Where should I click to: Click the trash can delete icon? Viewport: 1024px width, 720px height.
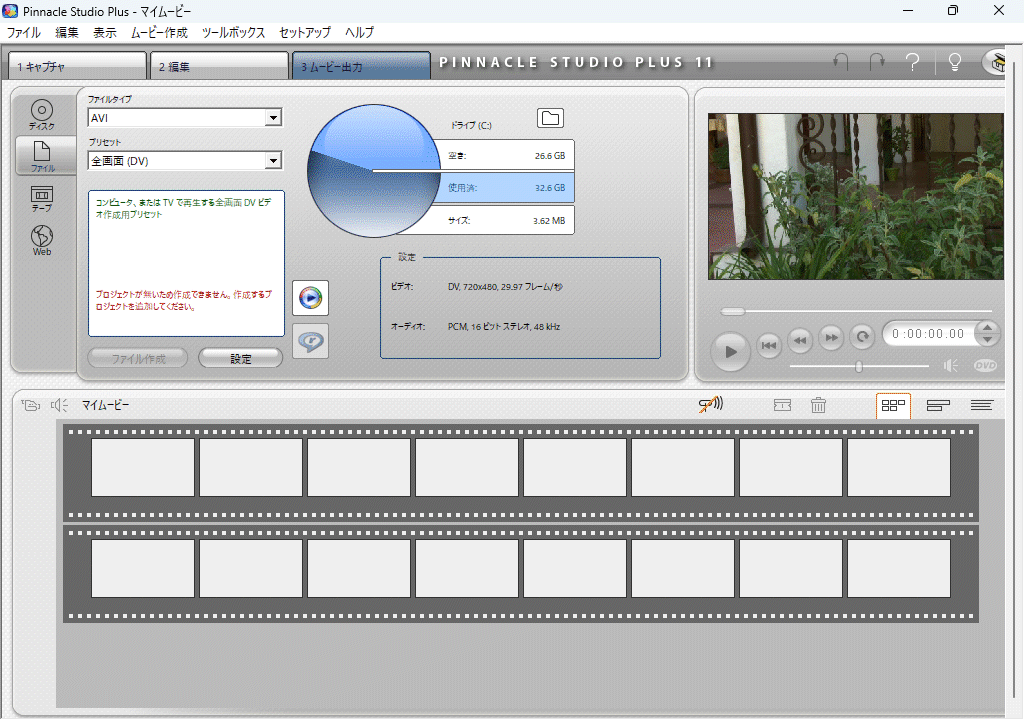[x=818, y=405]
